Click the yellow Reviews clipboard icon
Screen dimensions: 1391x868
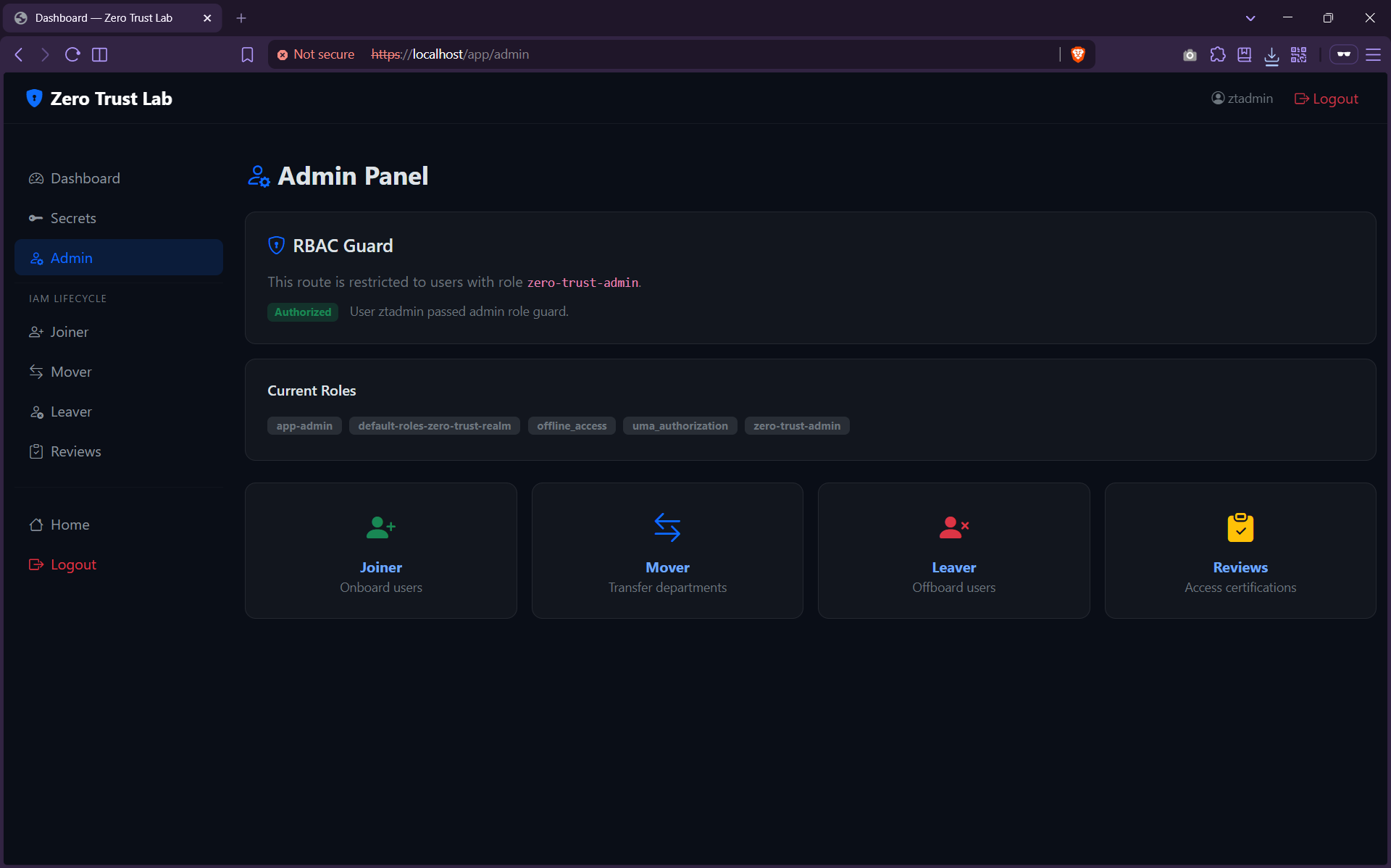click(x=1240, y=527)
